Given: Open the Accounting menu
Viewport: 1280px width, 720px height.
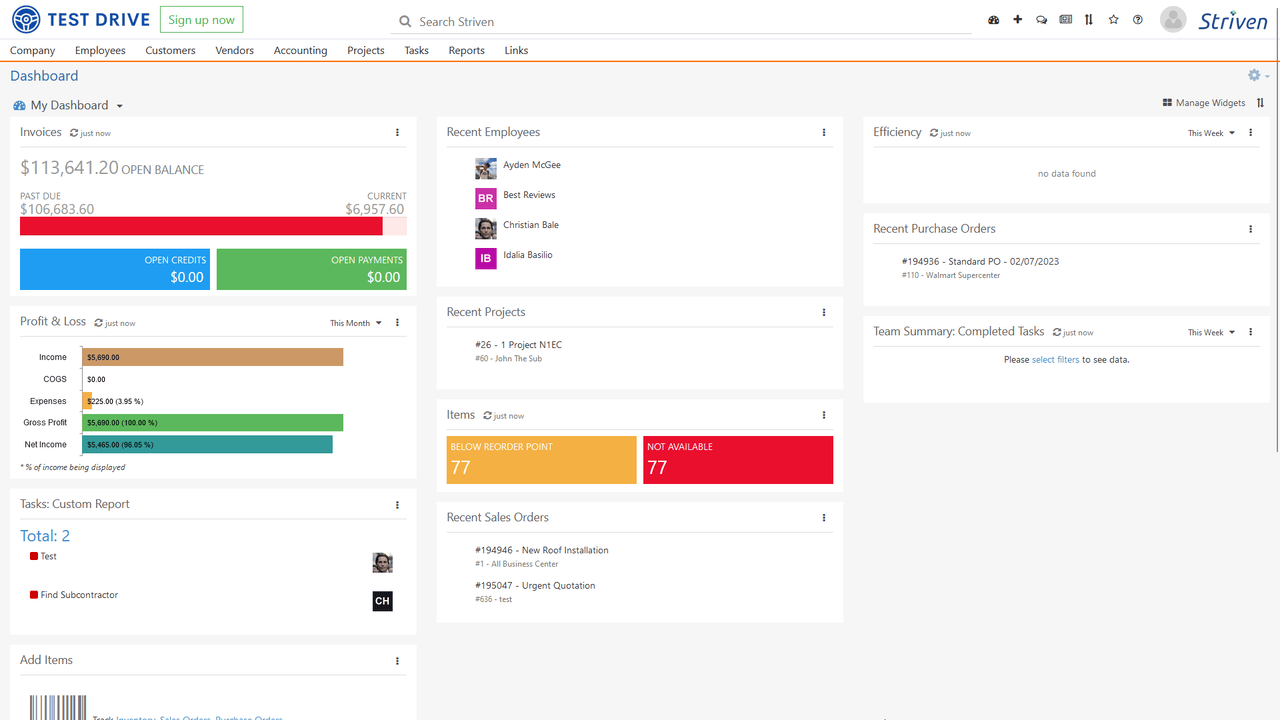Looking at the screenshot, I should pyautogui.click(x=300, y=50).
